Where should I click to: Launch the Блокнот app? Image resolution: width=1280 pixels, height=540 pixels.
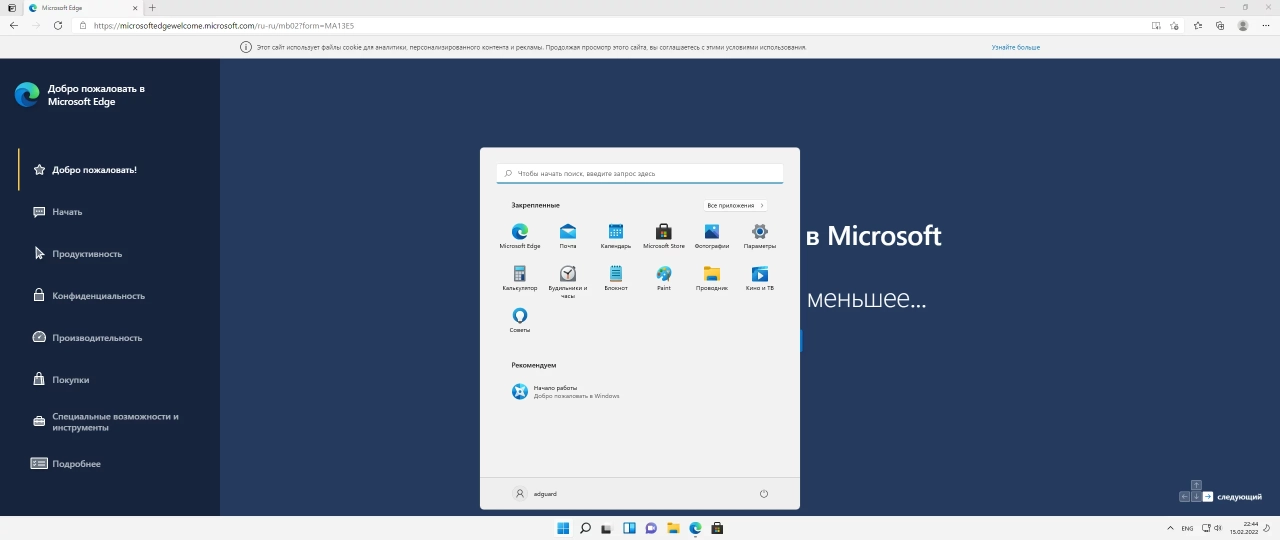[x=616, y=278]
